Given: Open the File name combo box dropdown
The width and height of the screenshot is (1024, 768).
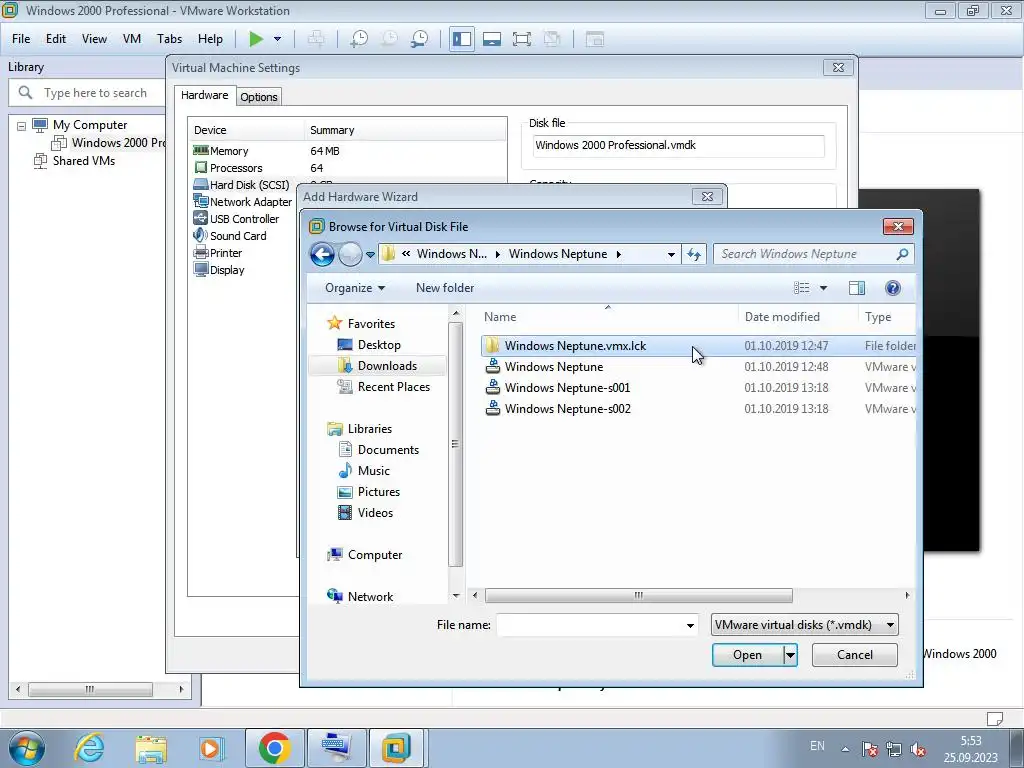Looking at the screenshot, I should (690, 626).
